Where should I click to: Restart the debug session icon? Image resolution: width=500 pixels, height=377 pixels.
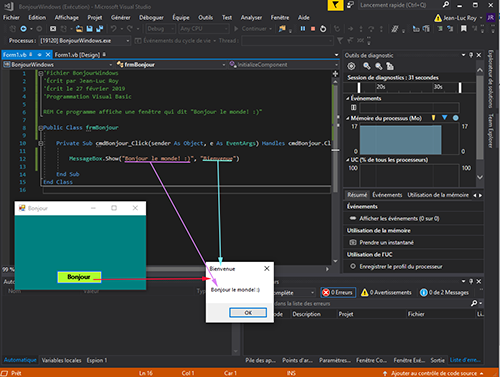[x=323, y=29]
